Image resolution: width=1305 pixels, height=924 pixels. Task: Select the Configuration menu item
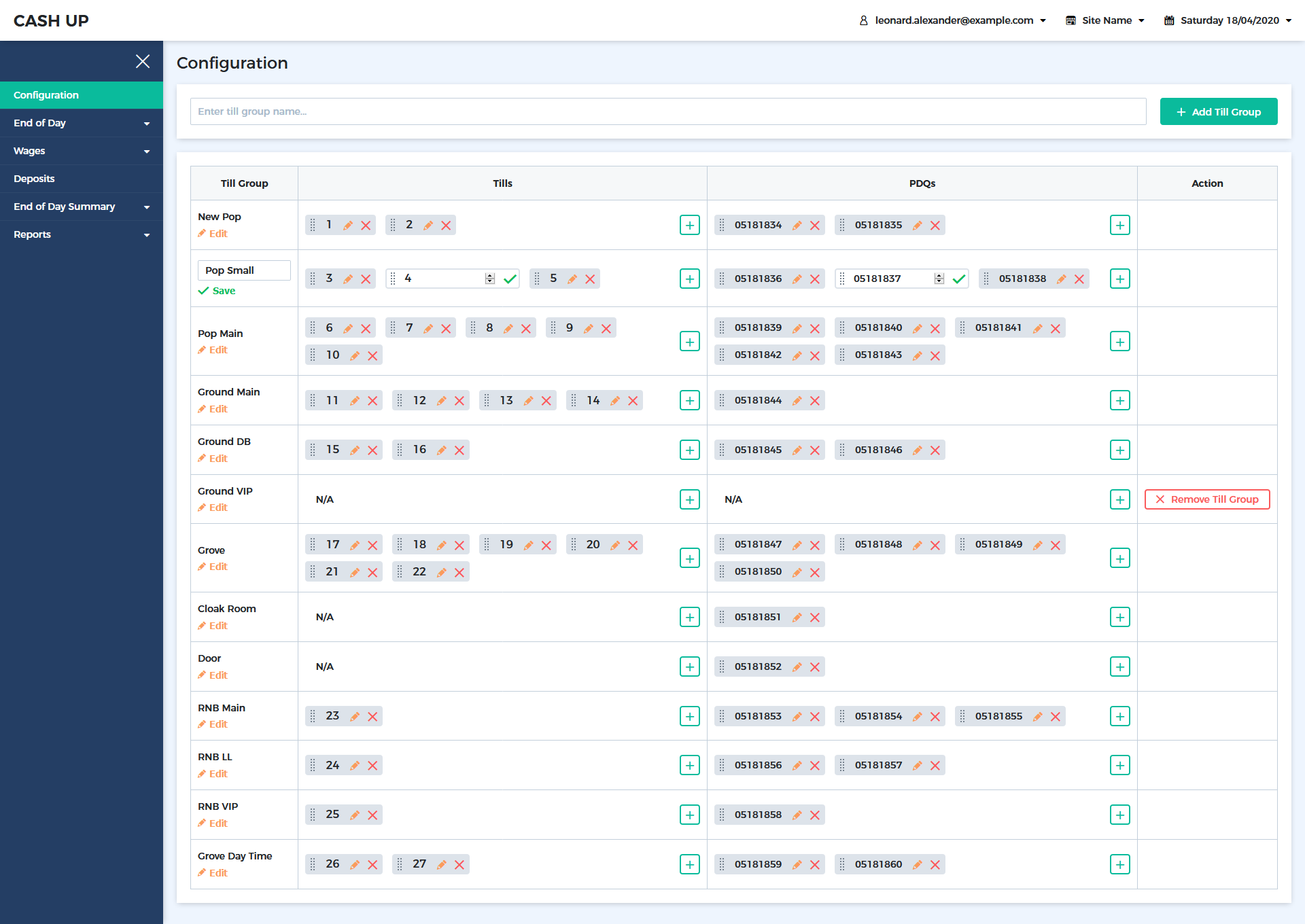pos(46,95)
